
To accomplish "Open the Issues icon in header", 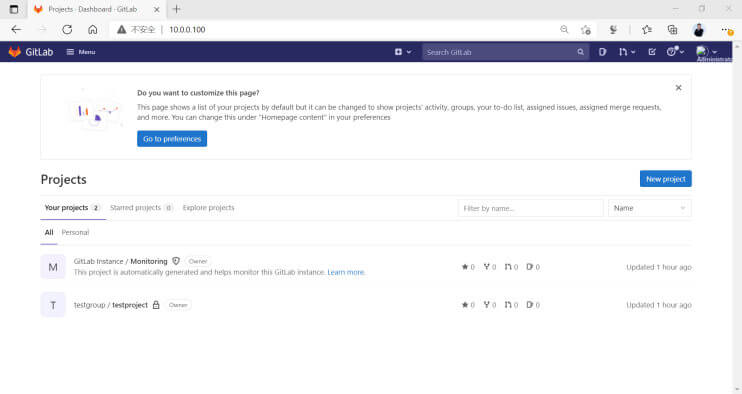I will click(x=602, y=52).
